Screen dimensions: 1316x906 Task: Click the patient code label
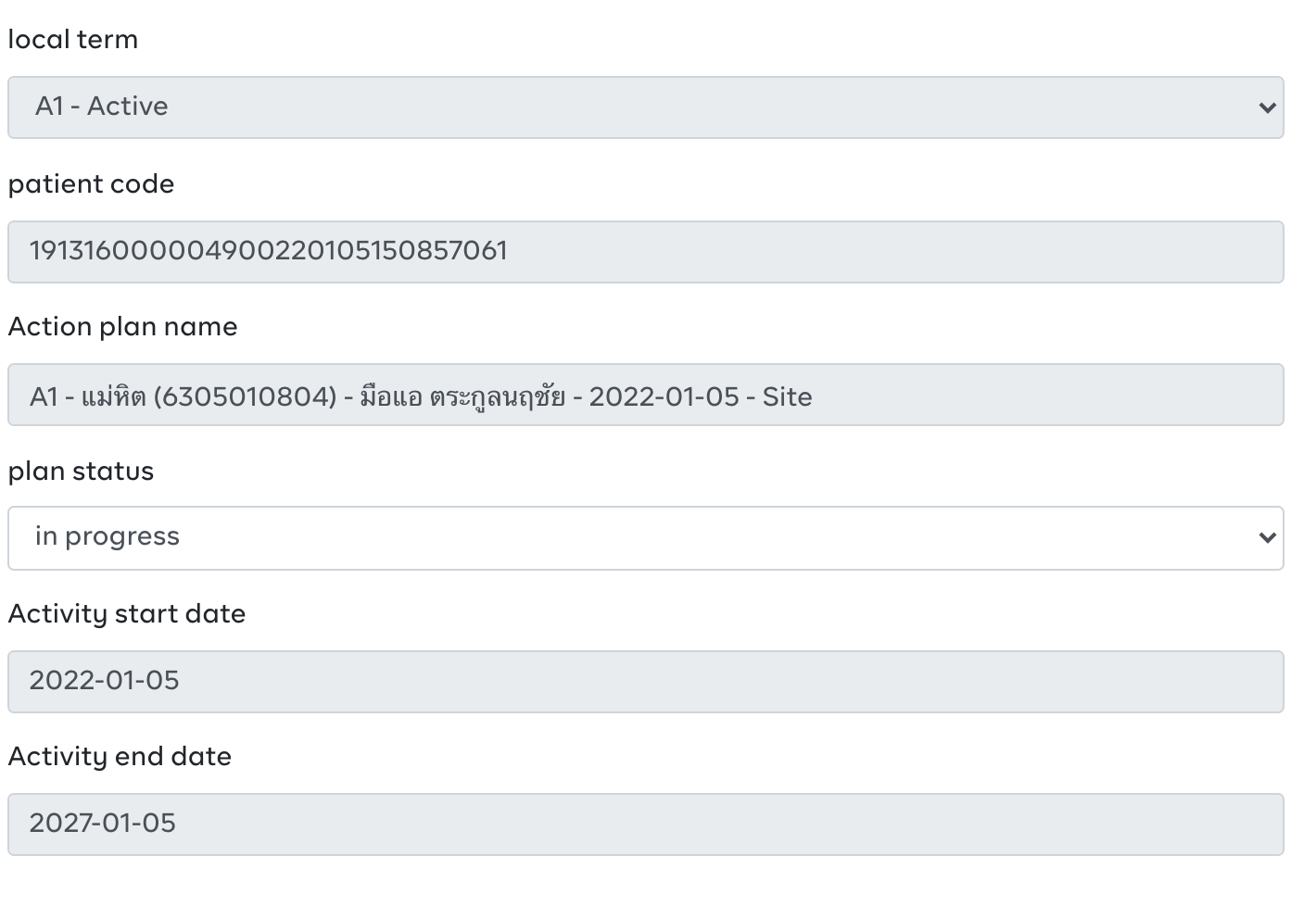90,184
